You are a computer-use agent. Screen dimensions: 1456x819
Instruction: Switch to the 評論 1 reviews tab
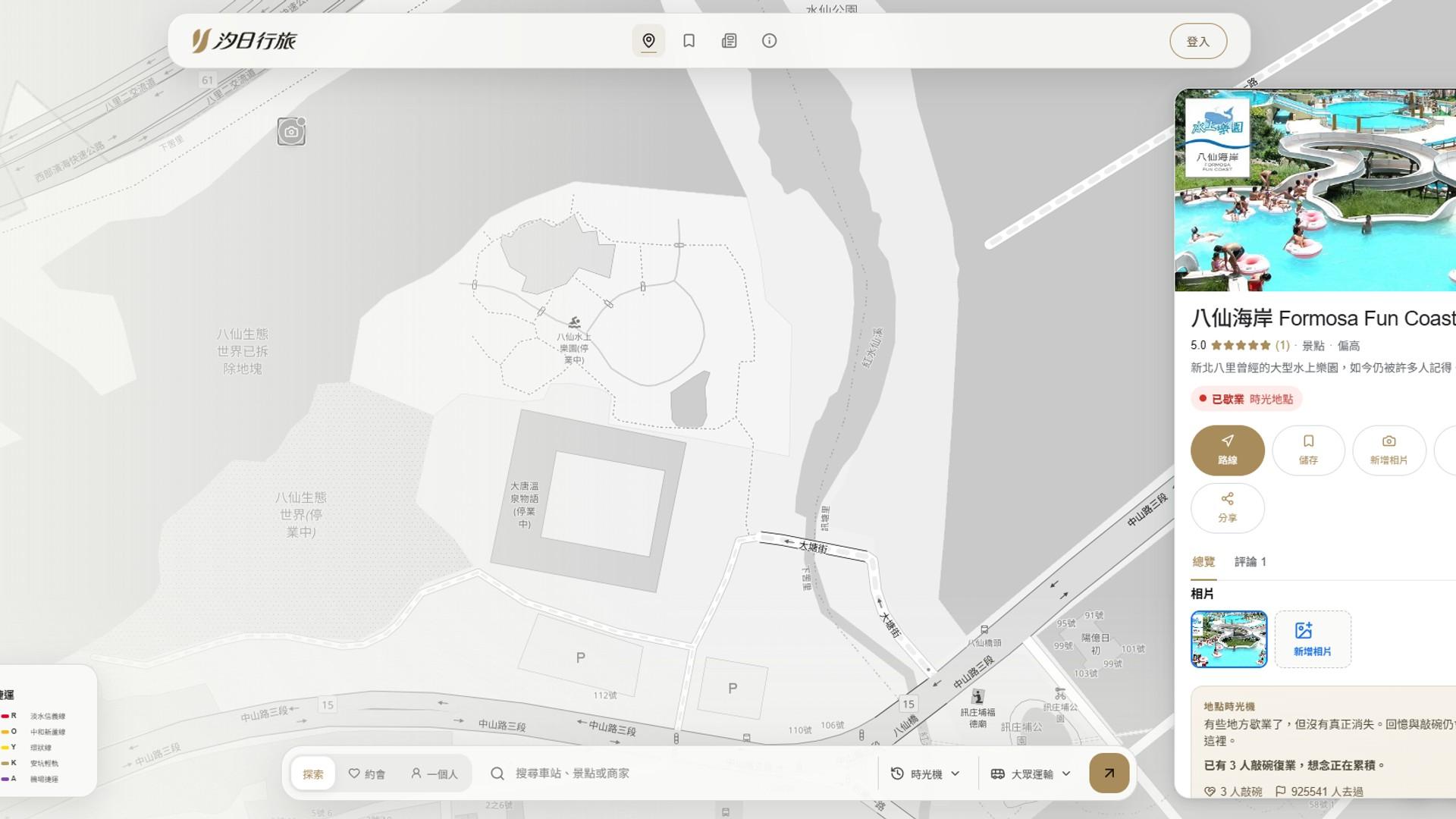(1250, 562)
